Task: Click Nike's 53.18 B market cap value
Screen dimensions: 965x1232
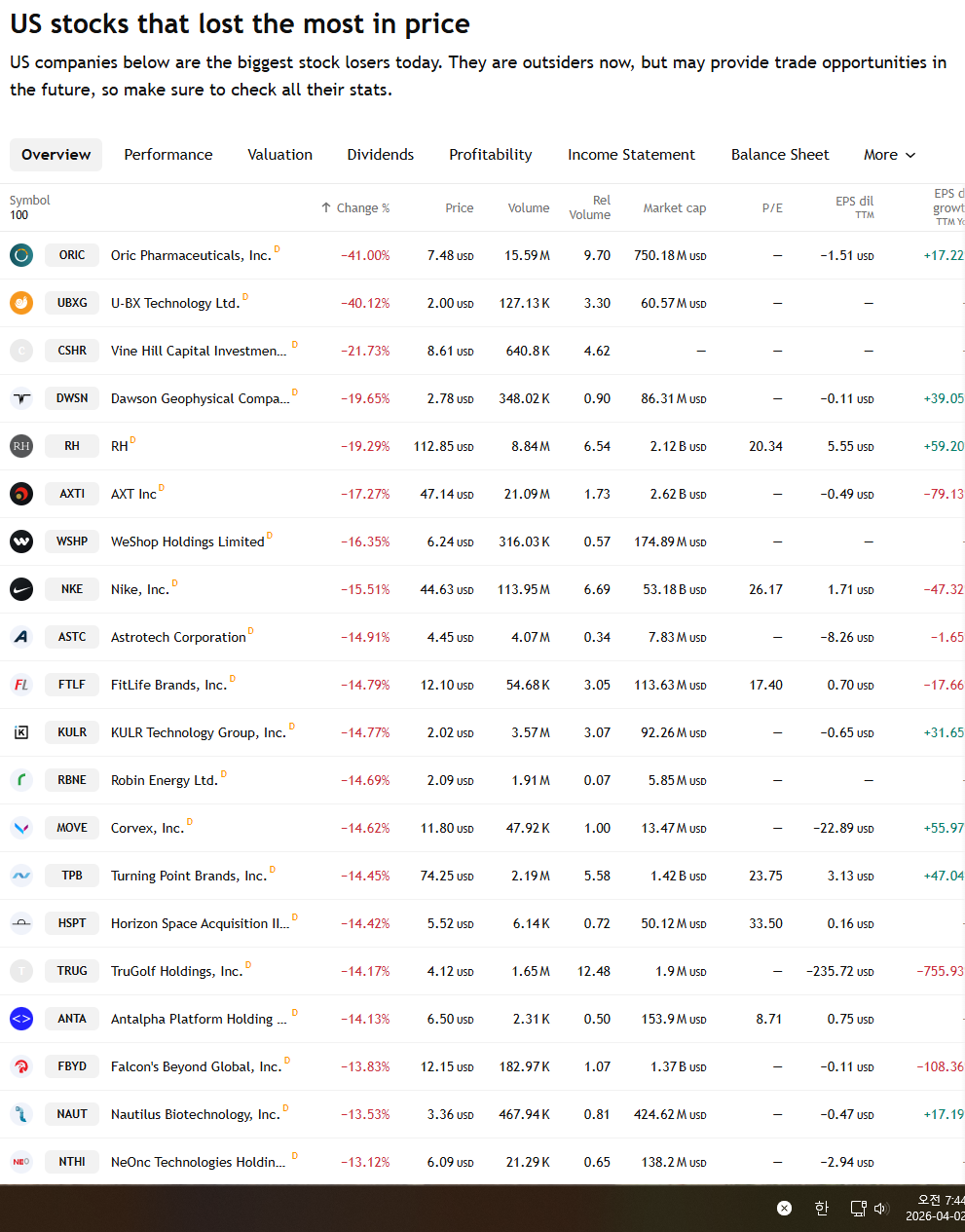Action: pyautogui.click(x=674, y=589)
